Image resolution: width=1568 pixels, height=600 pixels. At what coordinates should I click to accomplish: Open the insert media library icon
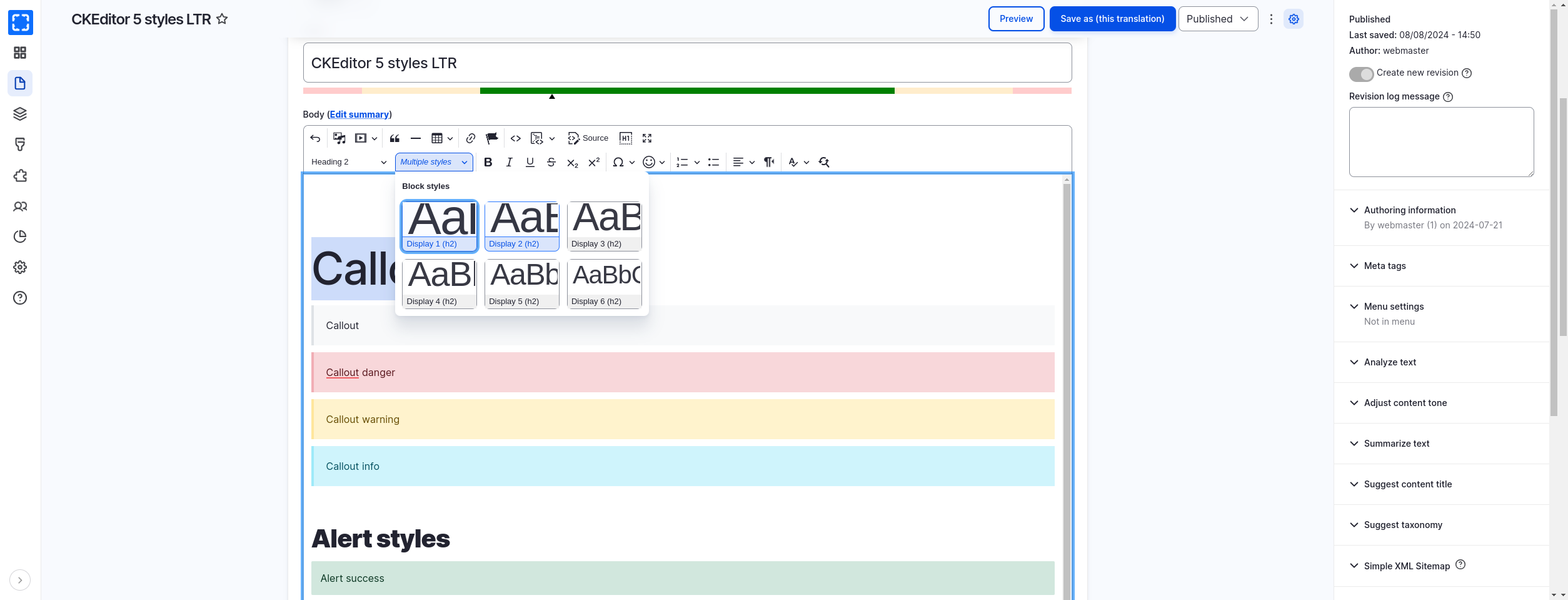point(339,138)
